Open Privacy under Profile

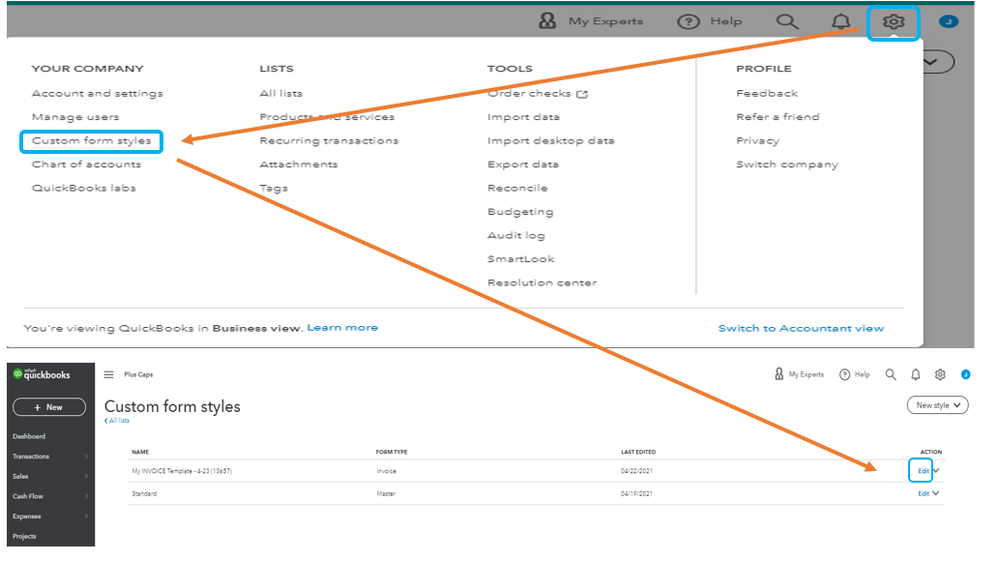[x=757, y=141]
